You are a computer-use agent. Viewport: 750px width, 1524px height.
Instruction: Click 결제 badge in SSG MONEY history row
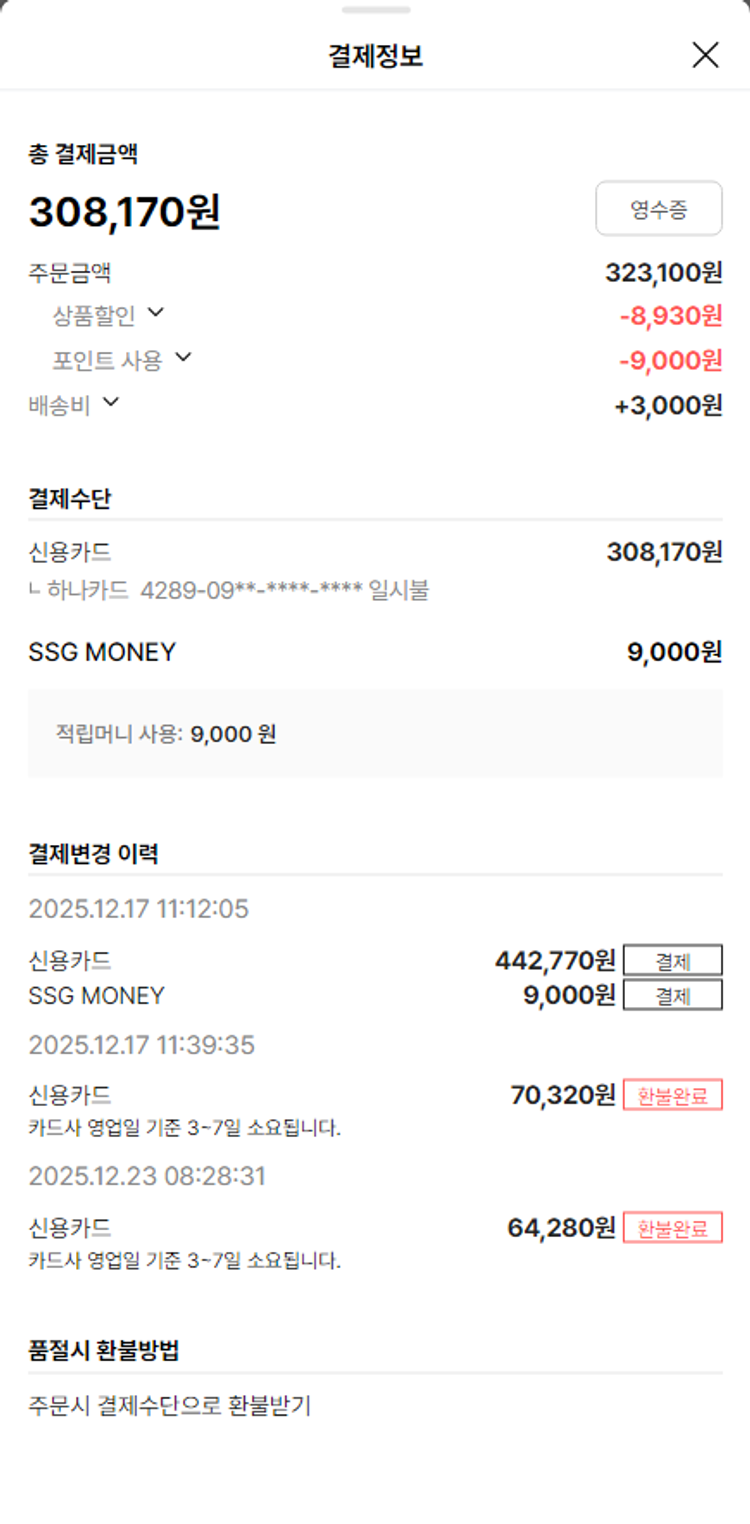(x=672, y=996)
